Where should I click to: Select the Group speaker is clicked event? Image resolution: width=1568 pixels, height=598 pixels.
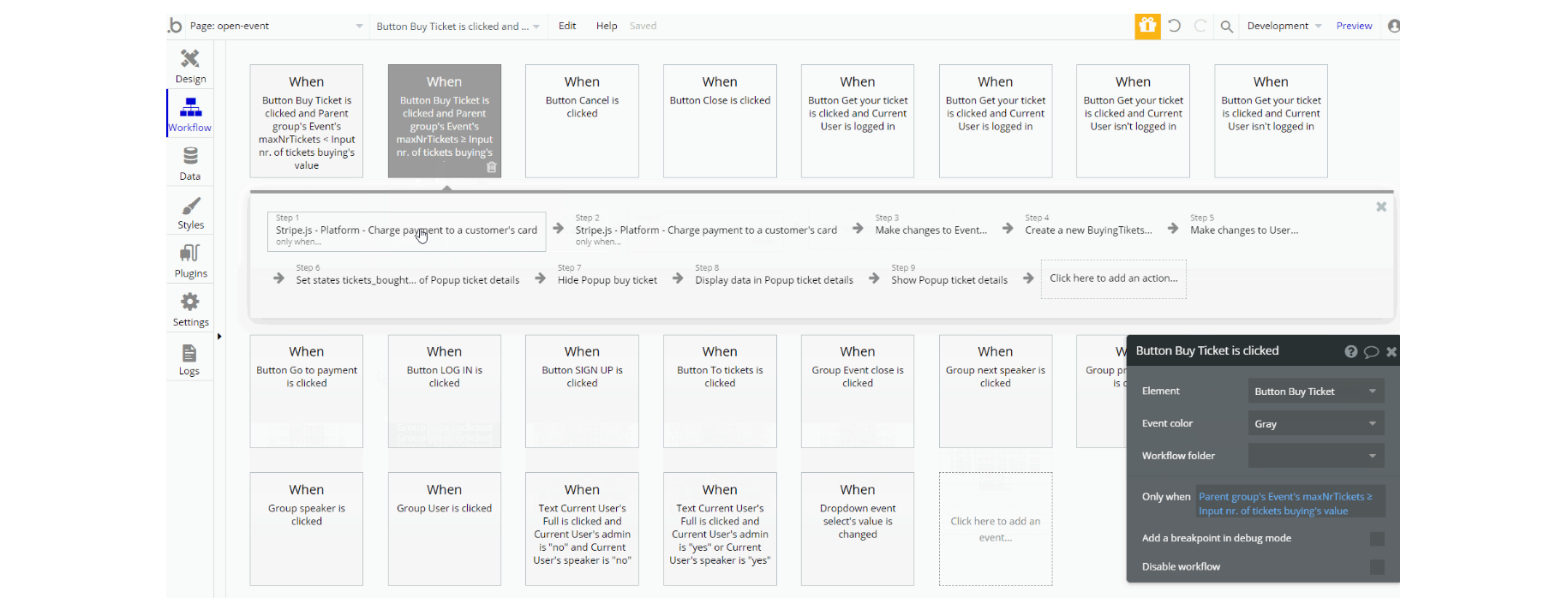tap(306, 529)
